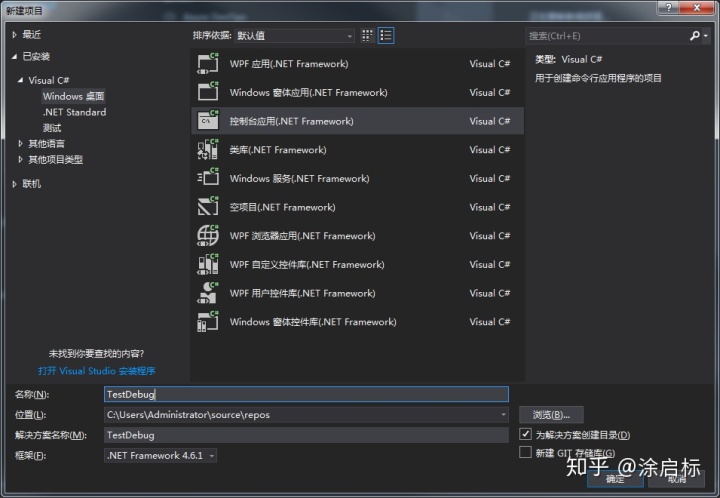Select 类库(.NET Framework) template name
This screenshot has height=498, width=720.
click(x=278, y=150)
